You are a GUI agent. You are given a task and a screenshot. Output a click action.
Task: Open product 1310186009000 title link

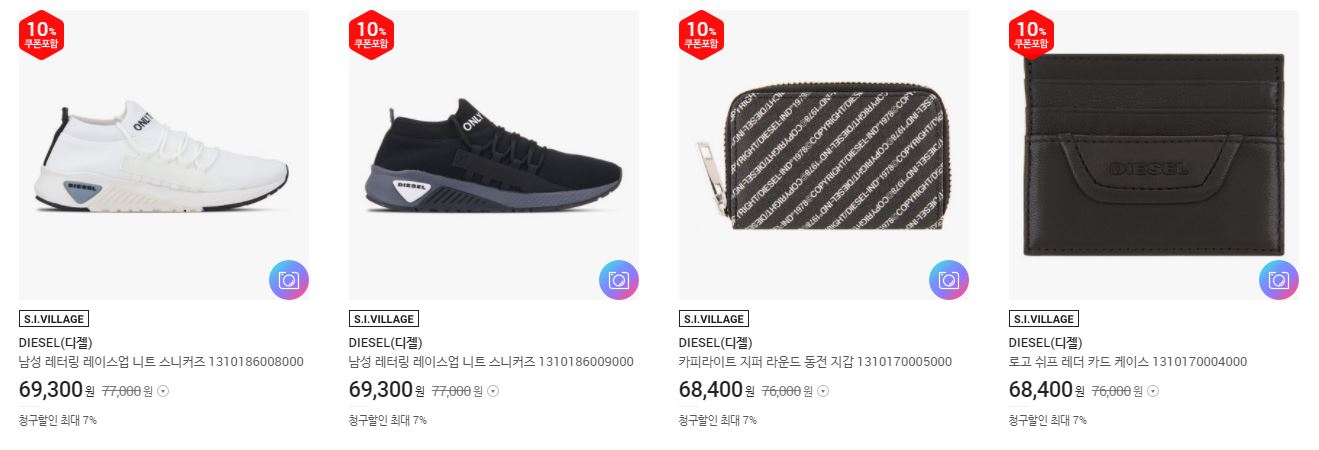click(491, 362)
